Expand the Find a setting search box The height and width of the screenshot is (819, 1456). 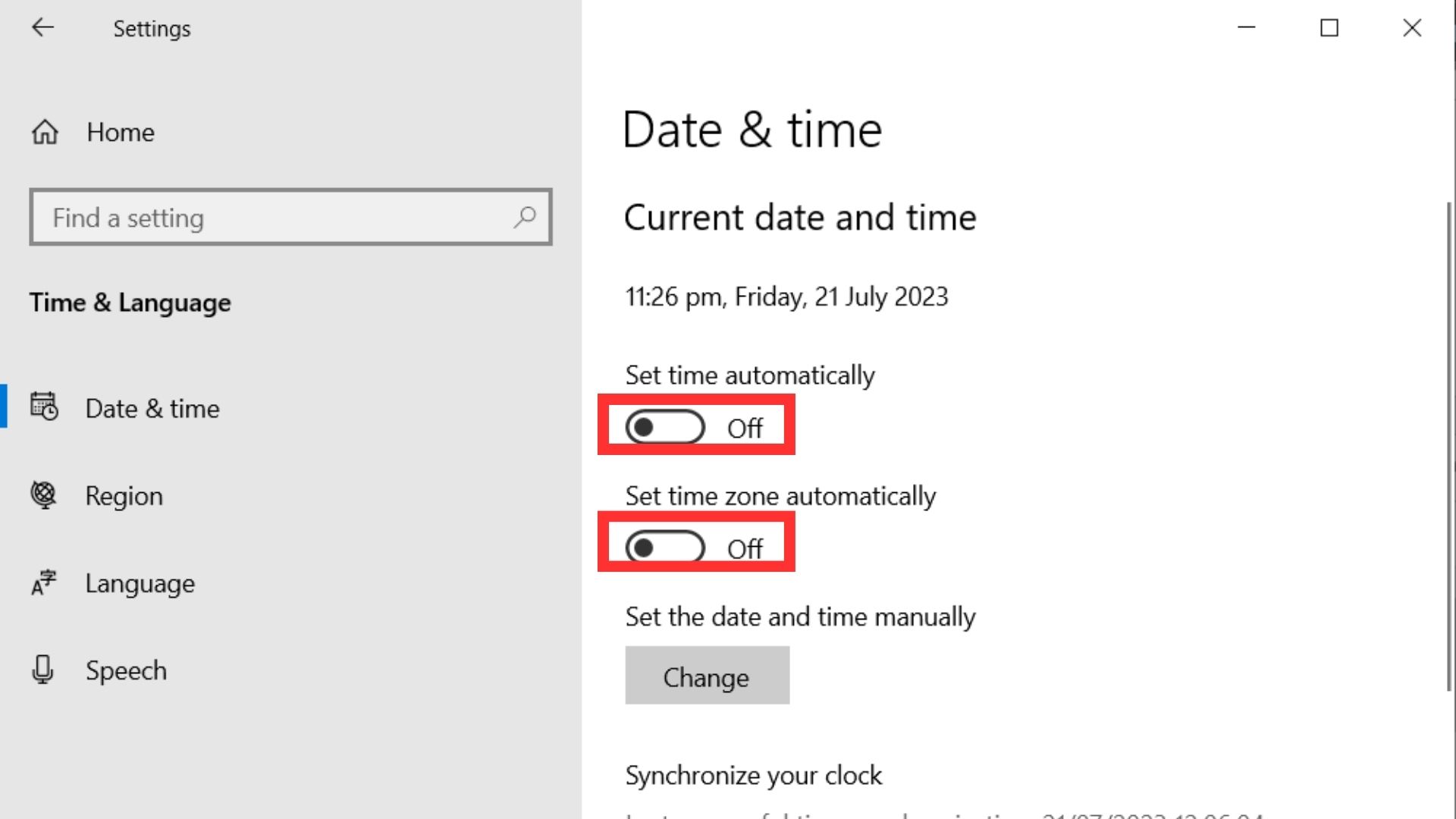click(291, 217)
